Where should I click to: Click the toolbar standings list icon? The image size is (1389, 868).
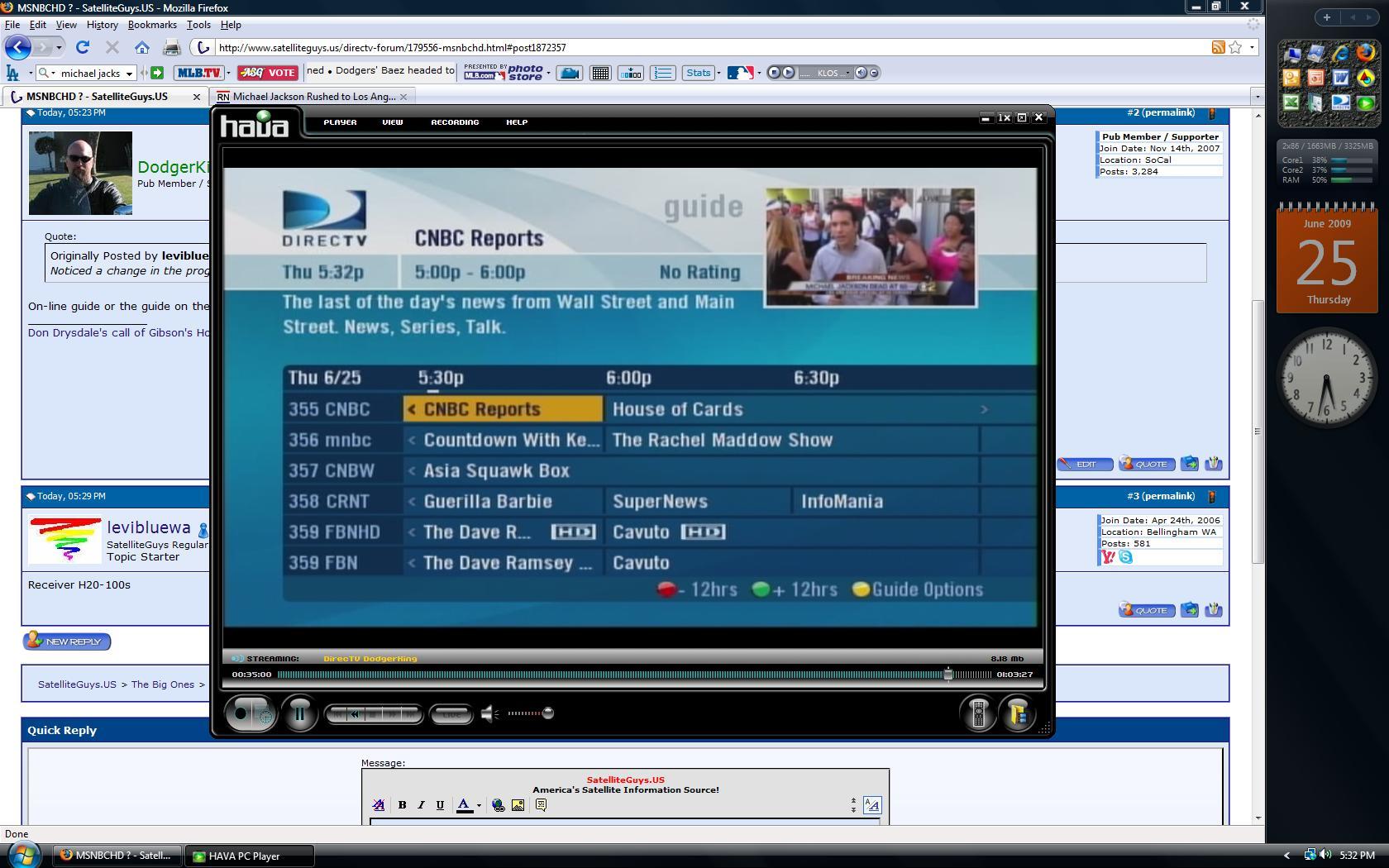click(663, 73)
